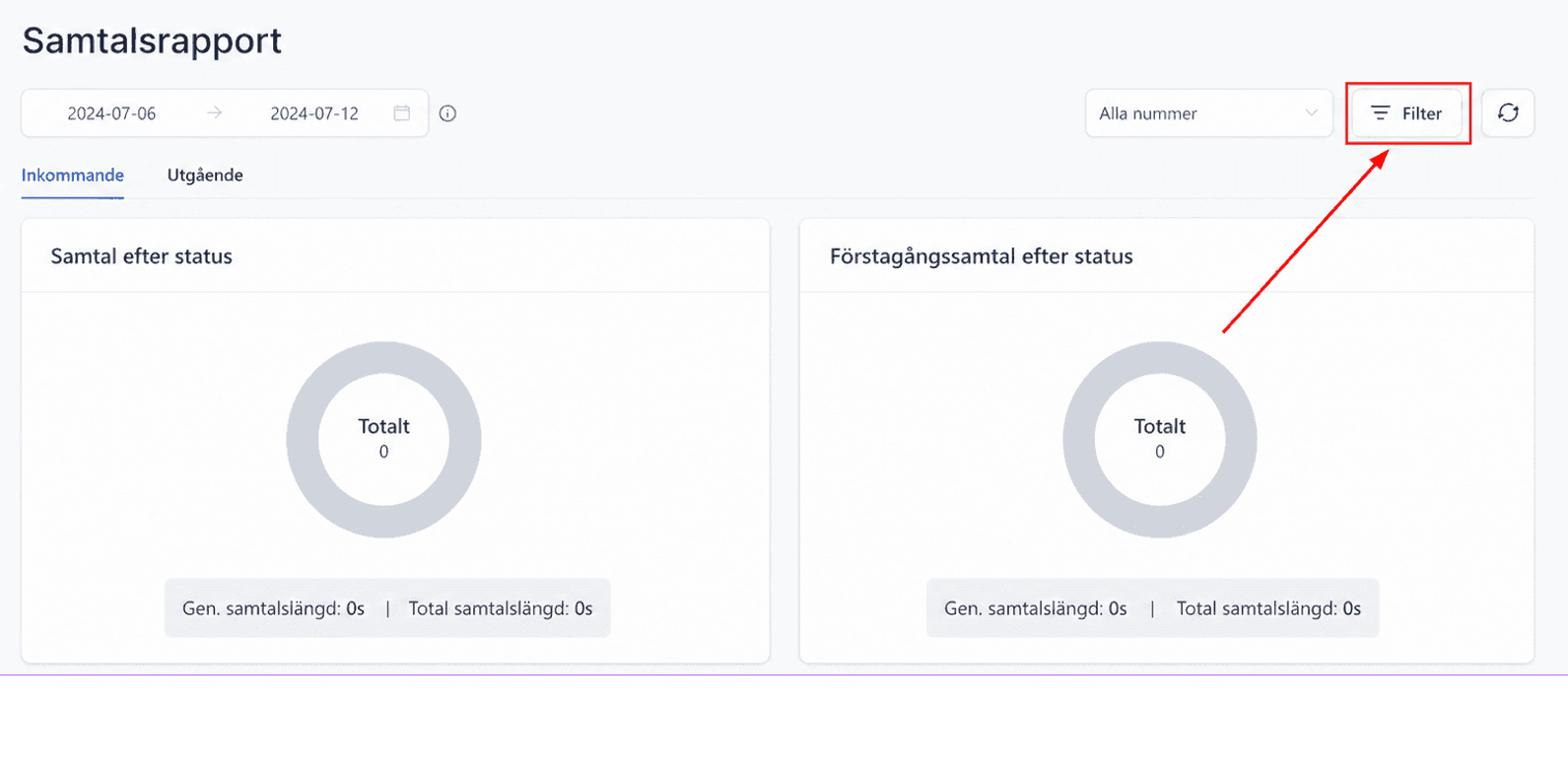1568x781 pixels.
Task: Click right card's Total samtalslängd summary
Action: (x=1268, y=608)
